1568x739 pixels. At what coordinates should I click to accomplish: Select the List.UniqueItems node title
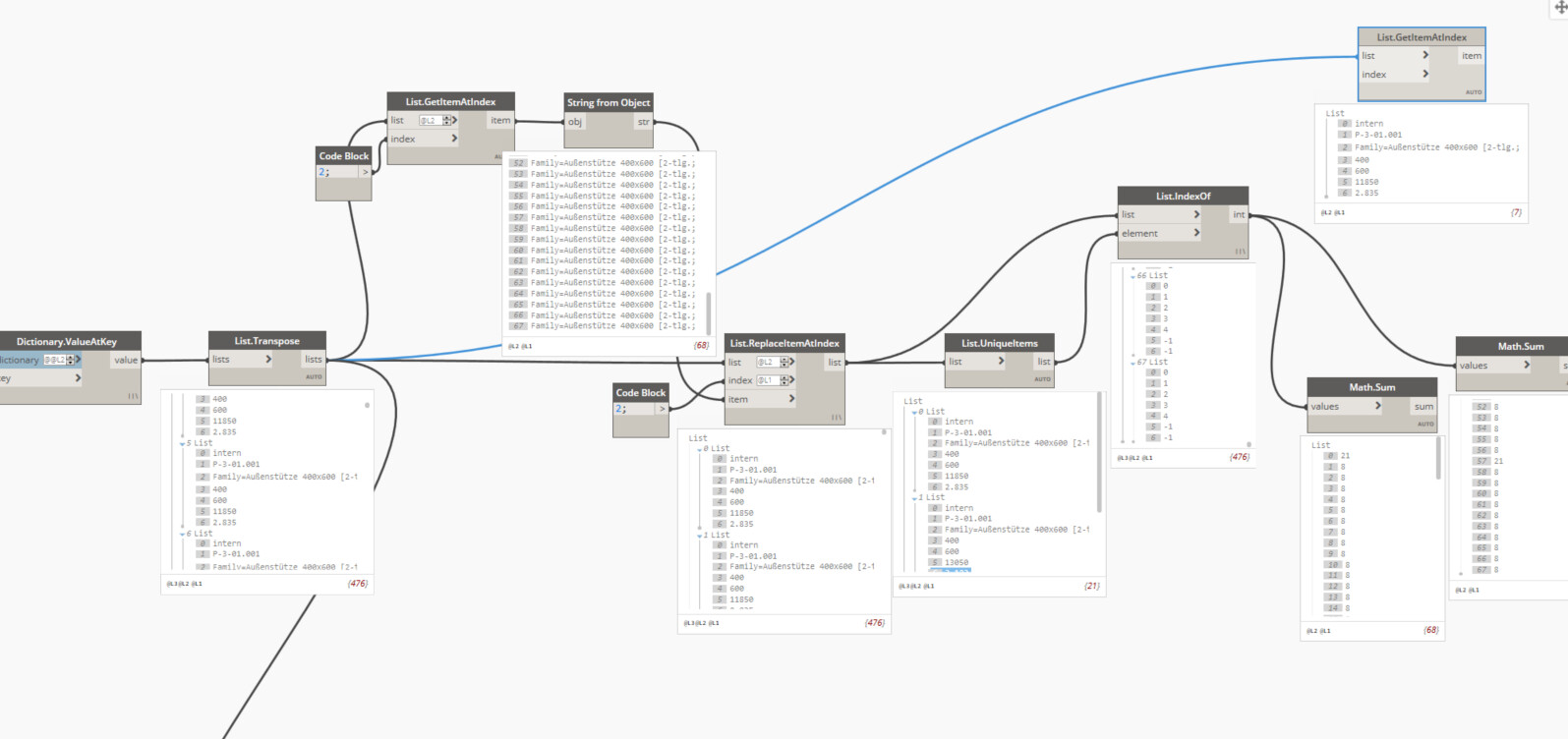click(1000, 343)
